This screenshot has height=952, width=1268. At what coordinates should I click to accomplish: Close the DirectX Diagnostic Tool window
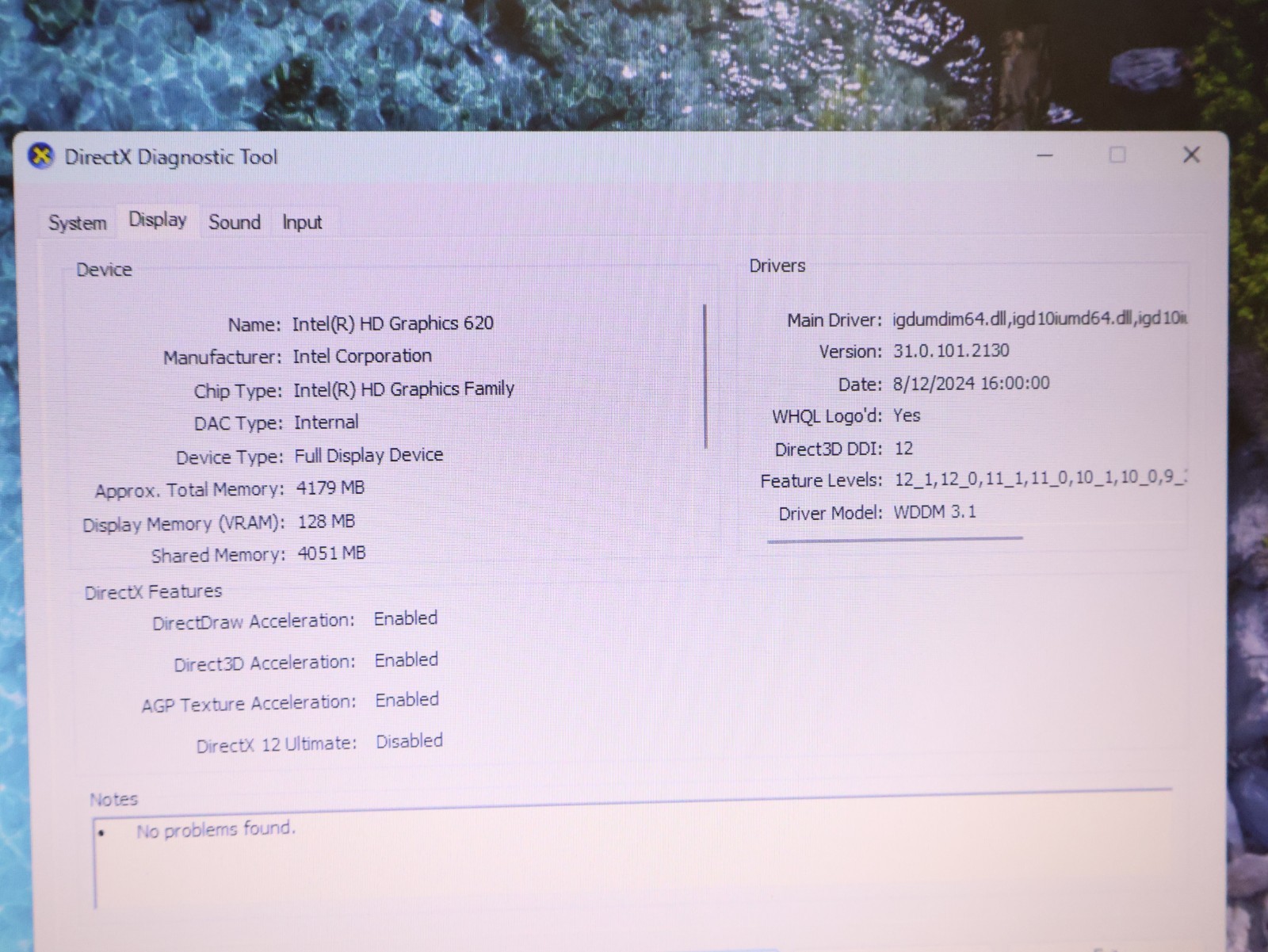(1191, 155)
